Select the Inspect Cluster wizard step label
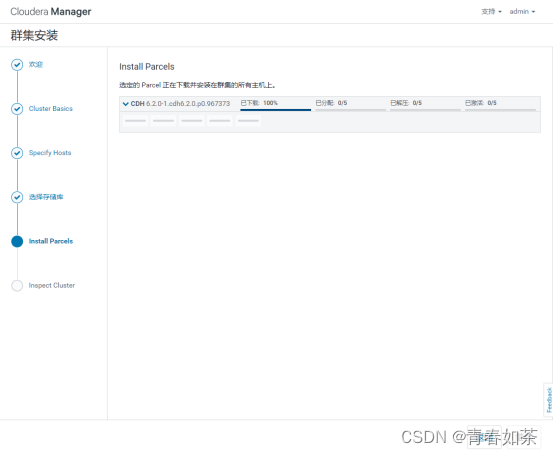This screenshot has height=455, width=553. point(52,285)
